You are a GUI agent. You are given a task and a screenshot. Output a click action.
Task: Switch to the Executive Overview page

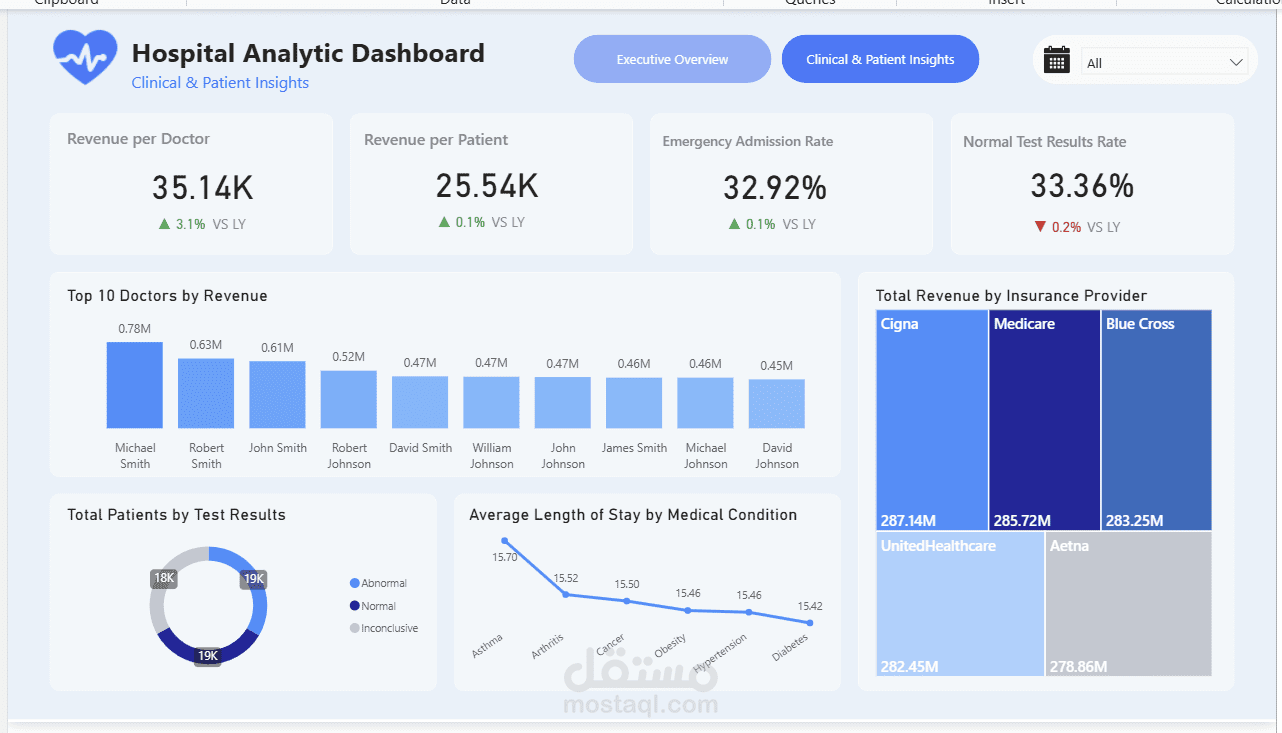click(x=672, y=59)
